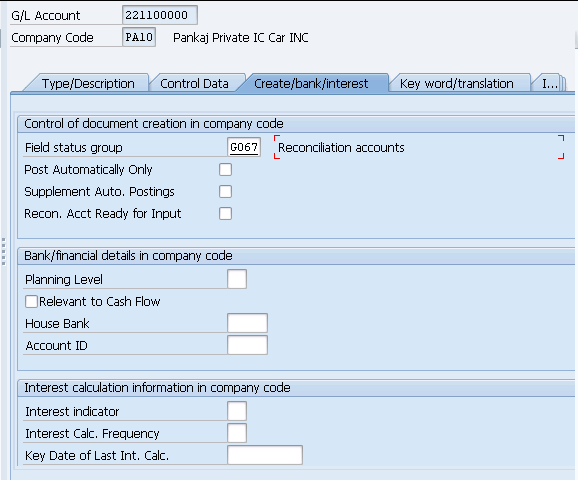Click the G/L Account number field
Viewport: 578px width, 480px height.
[160, 15]
